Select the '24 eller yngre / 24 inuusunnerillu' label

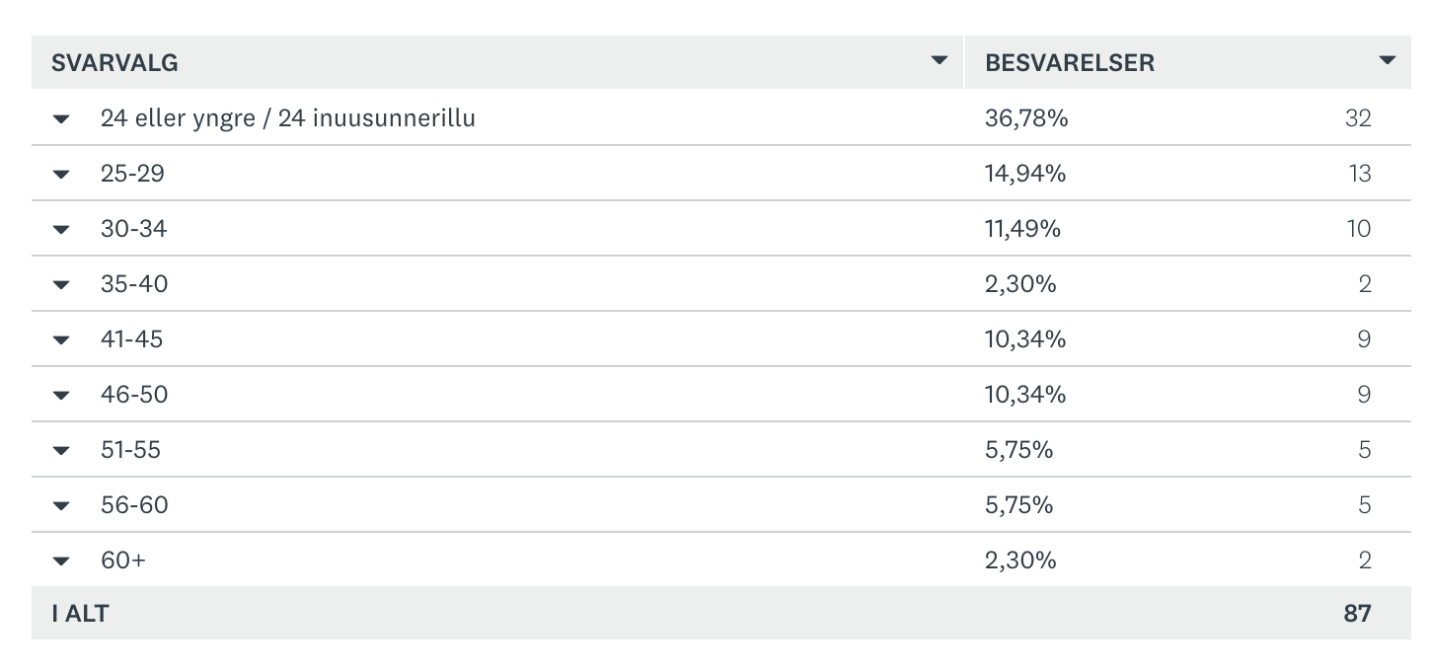287,119
